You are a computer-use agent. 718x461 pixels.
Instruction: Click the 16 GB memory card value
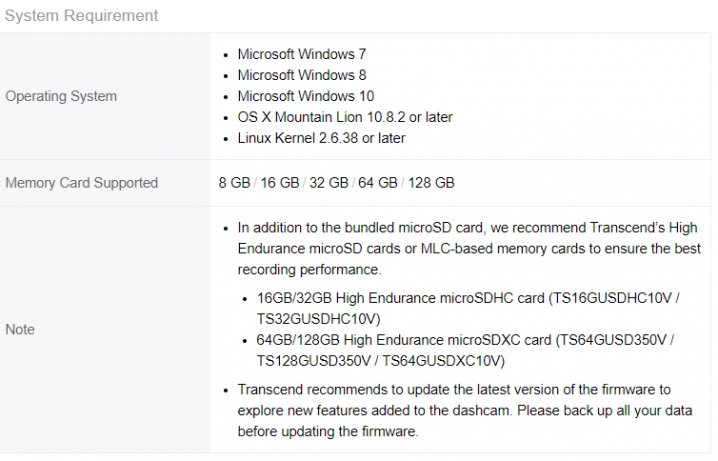click(x=280, y=183)
